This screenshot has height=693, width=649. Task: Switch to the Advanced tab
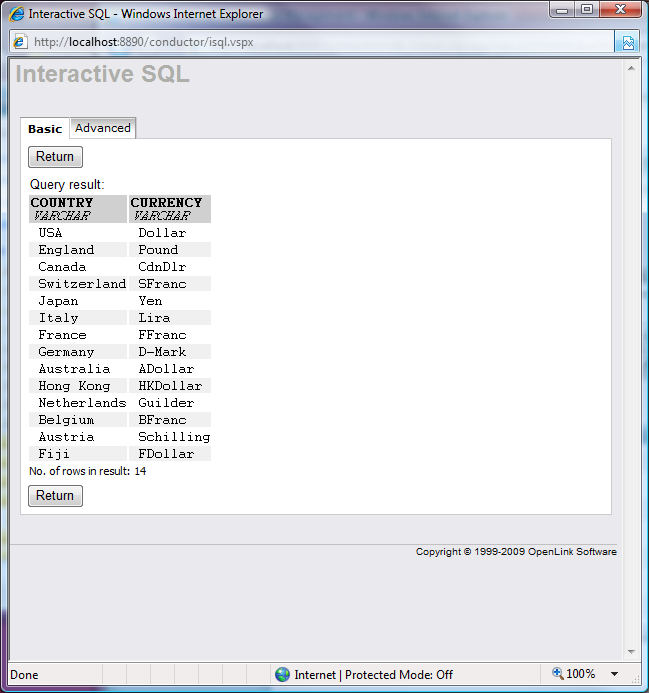pyautogui.click(x=103, y=128)
